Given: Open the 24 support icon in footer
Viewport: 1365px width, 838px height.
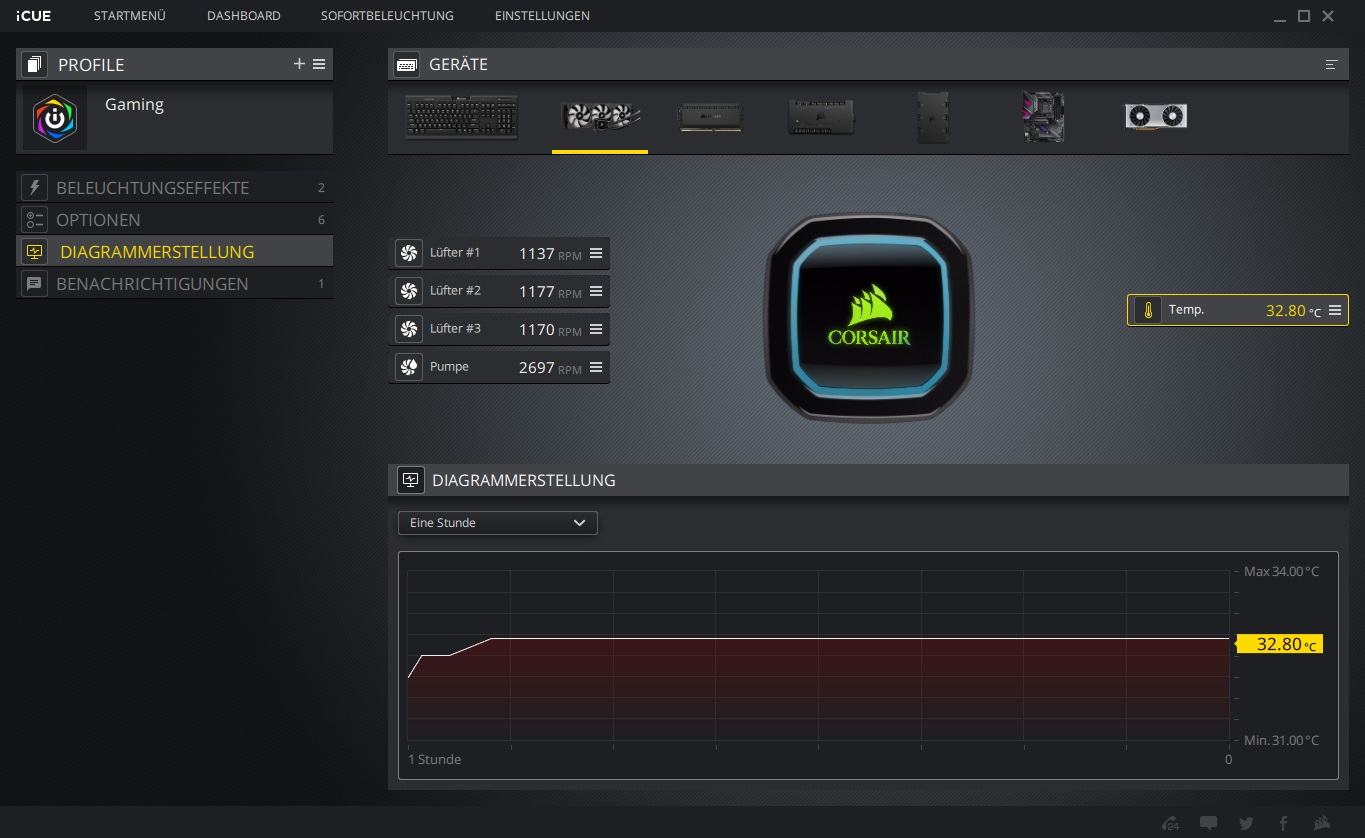Looking at the screenshot, I should [x=1171, y=823].
